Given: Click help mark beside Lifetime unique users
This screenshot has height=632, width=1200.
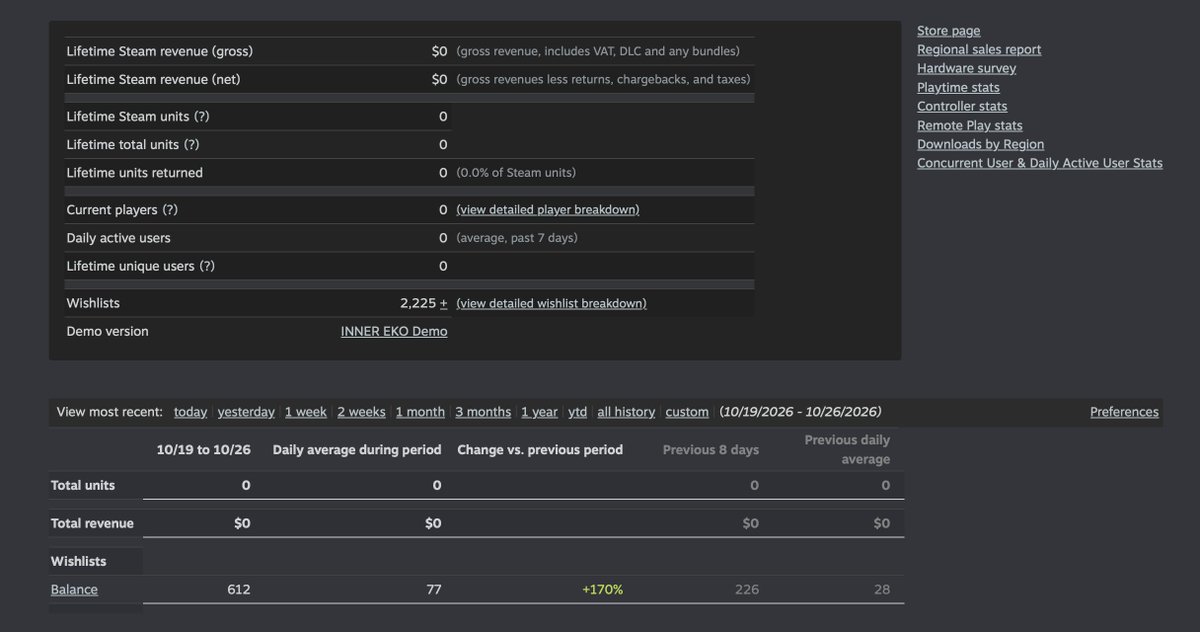Looking at the screenshot, I should point(207,266).
